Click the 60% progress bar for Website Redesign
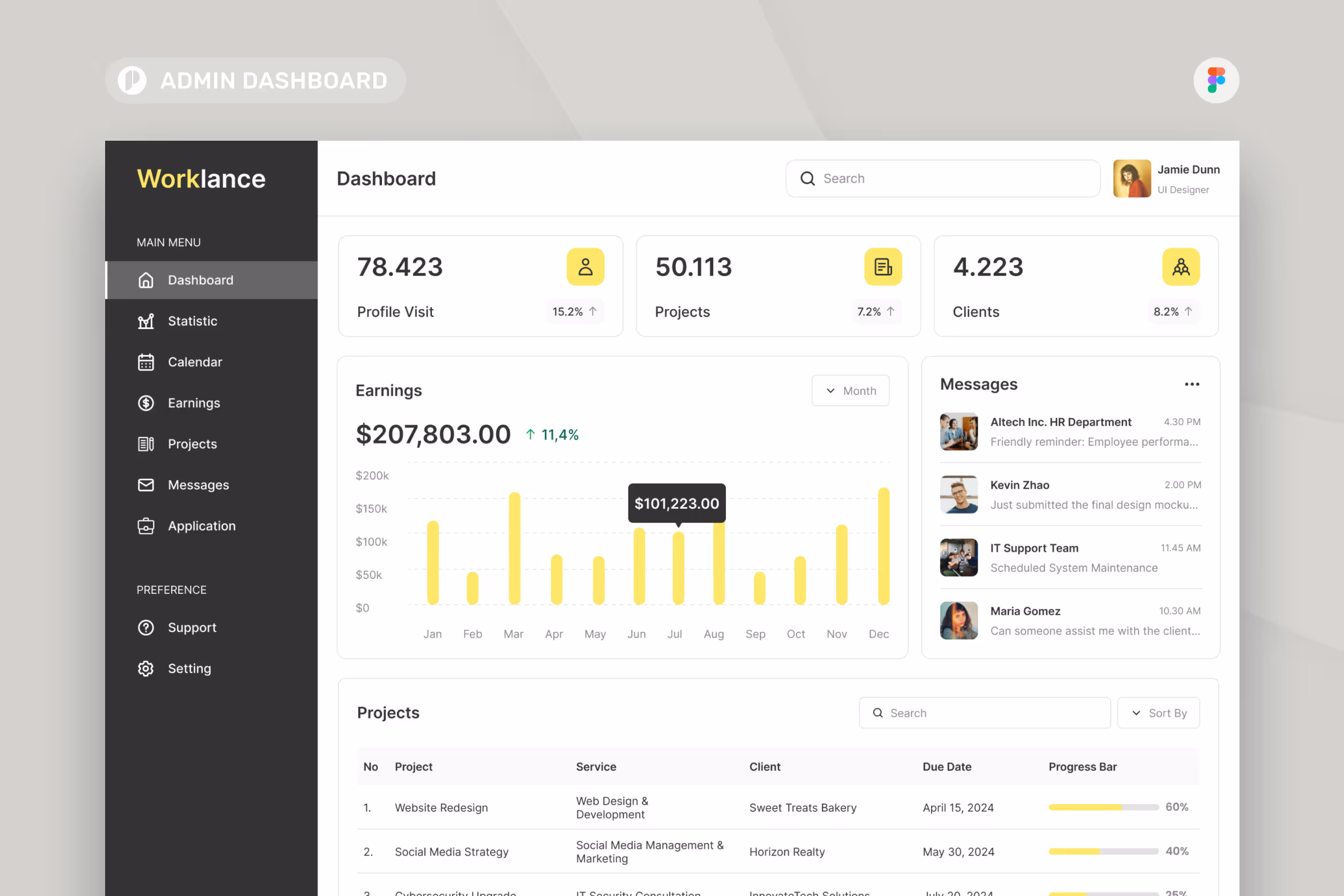This screenshot has width=1344, height=896. (x=1103, y=806)
